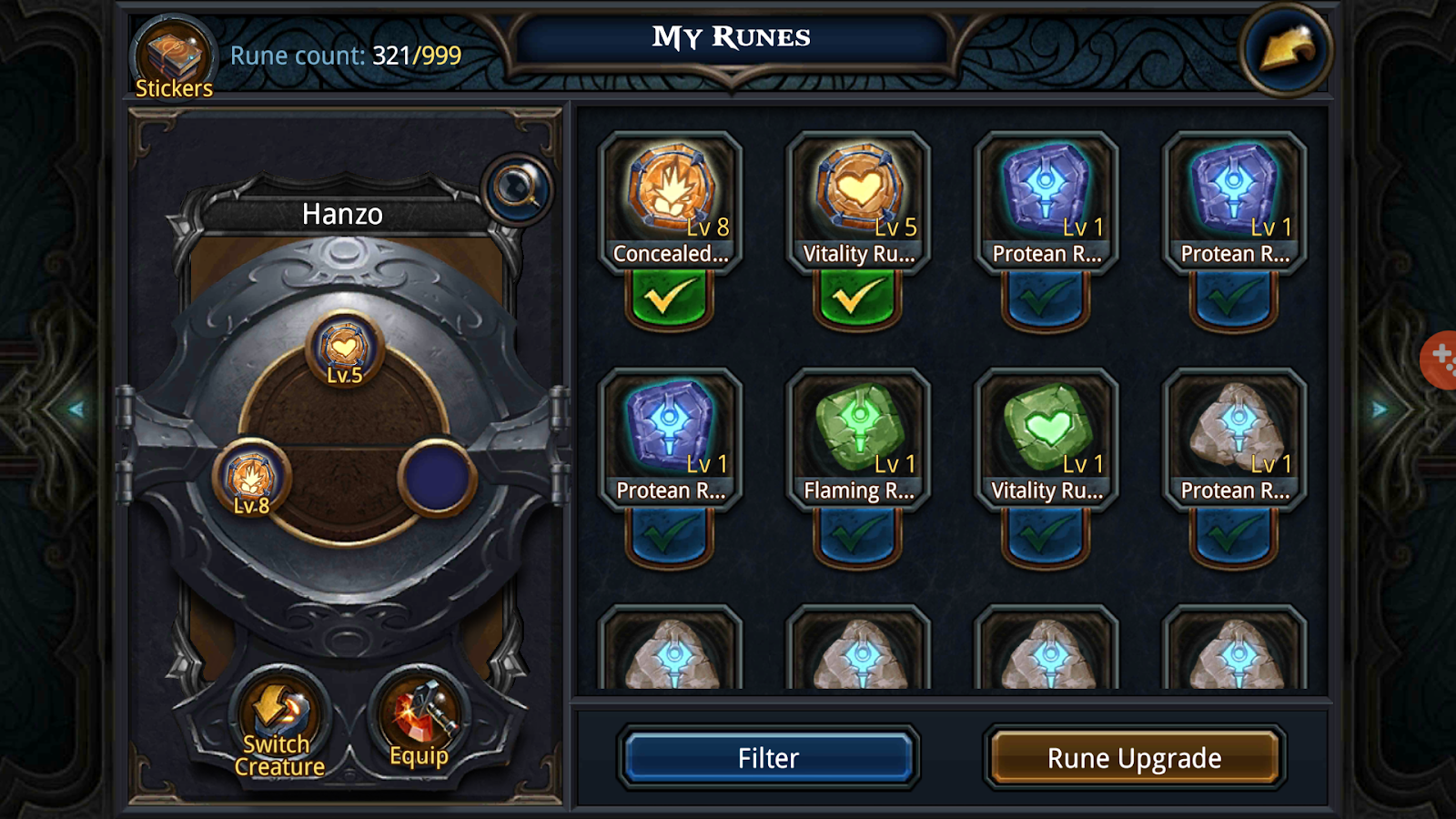Go to next creature with right arrow
The width and height of the screenshot is (1456, 819).
[1380, 409]
